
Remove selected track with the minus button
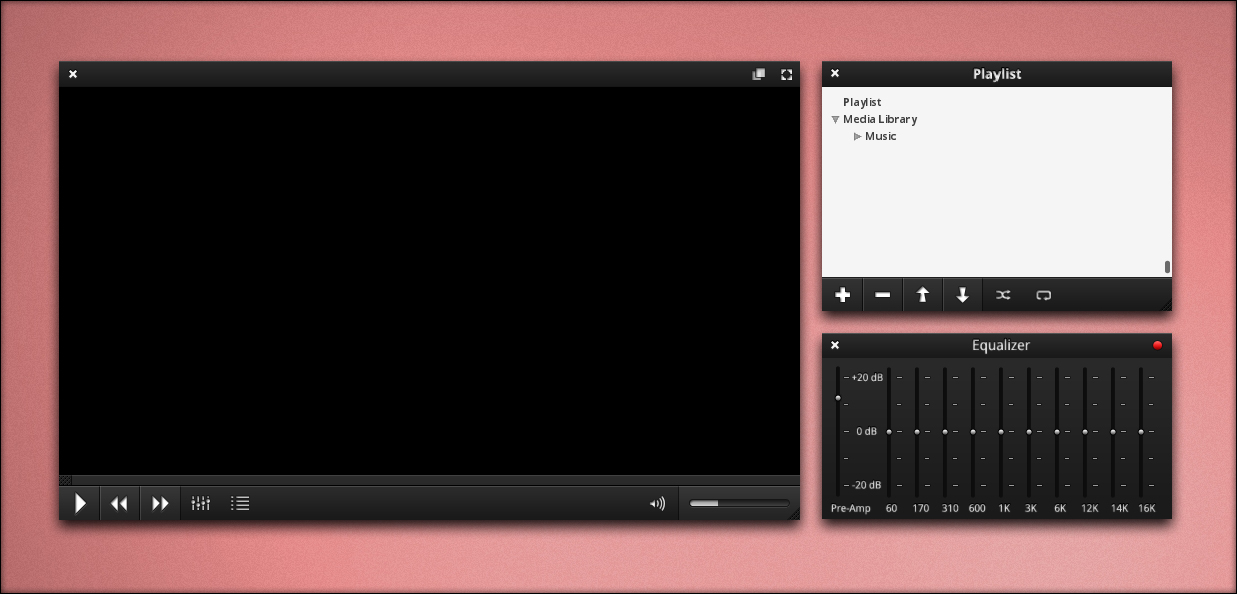pyautogui.click(x=883, y=295)
